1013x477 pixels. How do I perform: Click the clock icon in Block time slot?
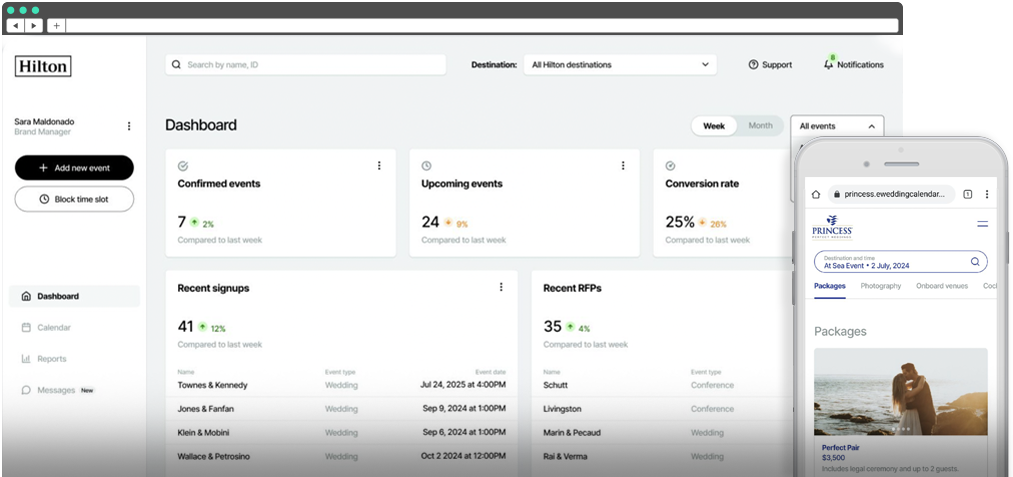point(44,199)
